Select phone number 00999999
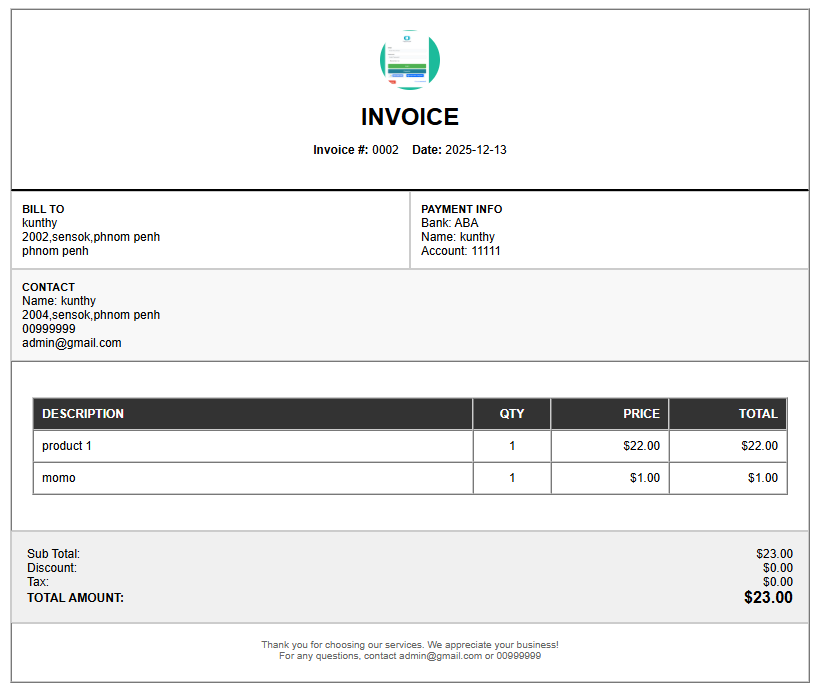827x697 pixels. (48, 328)
